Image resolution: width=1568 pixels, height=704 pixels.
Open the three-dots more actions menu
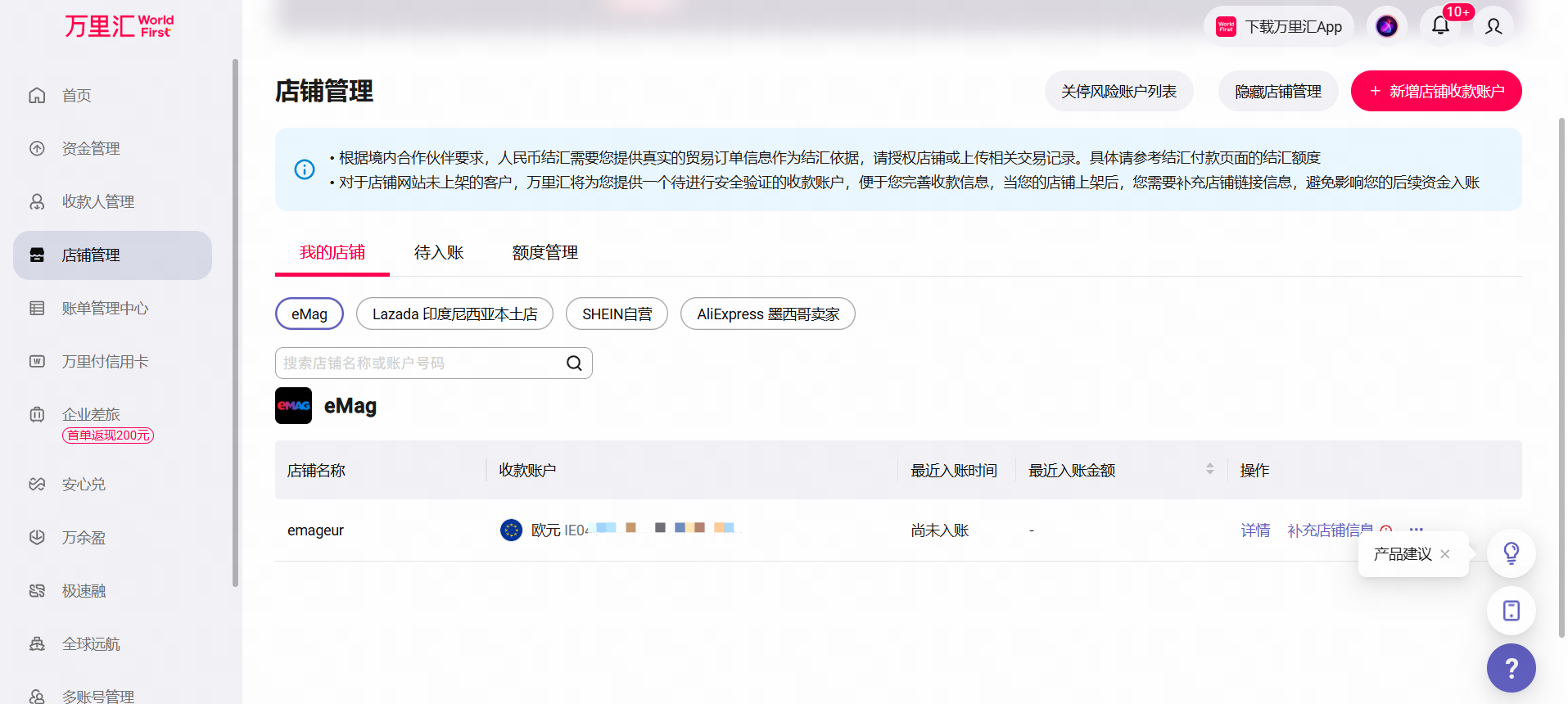[1416, 530]
